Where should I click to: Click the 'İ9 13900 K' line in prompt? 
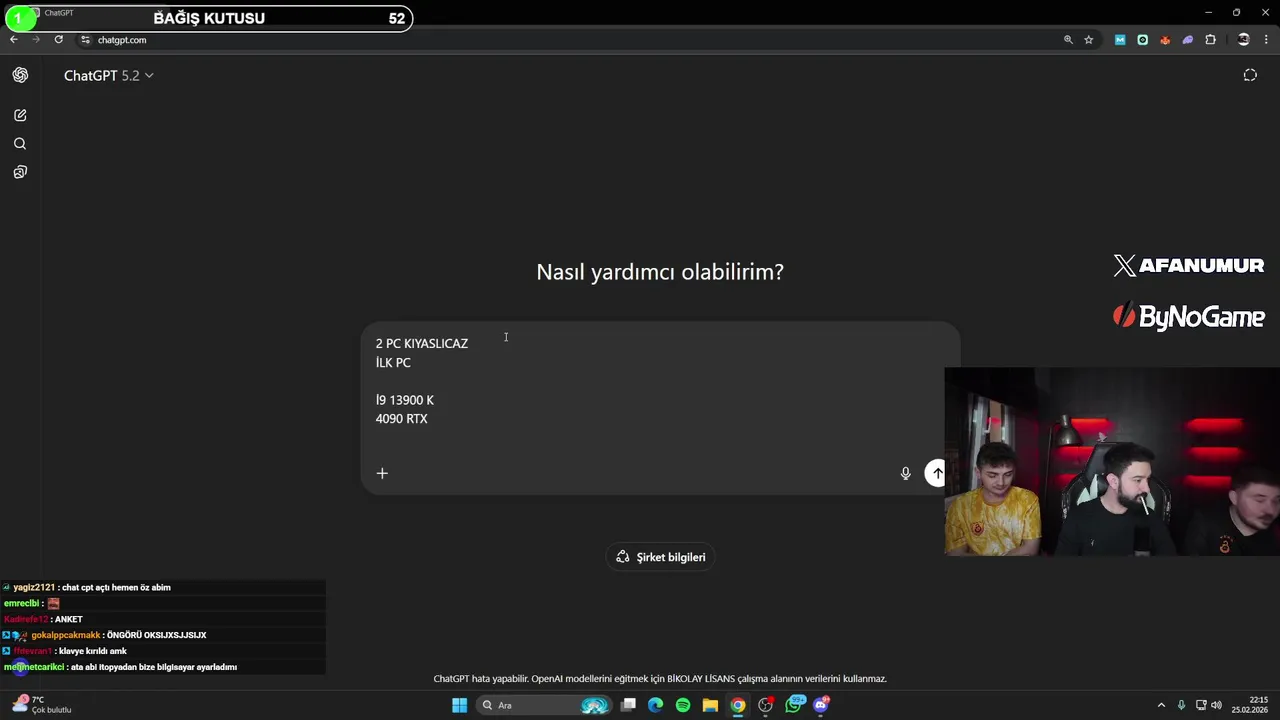coord(405,400)
